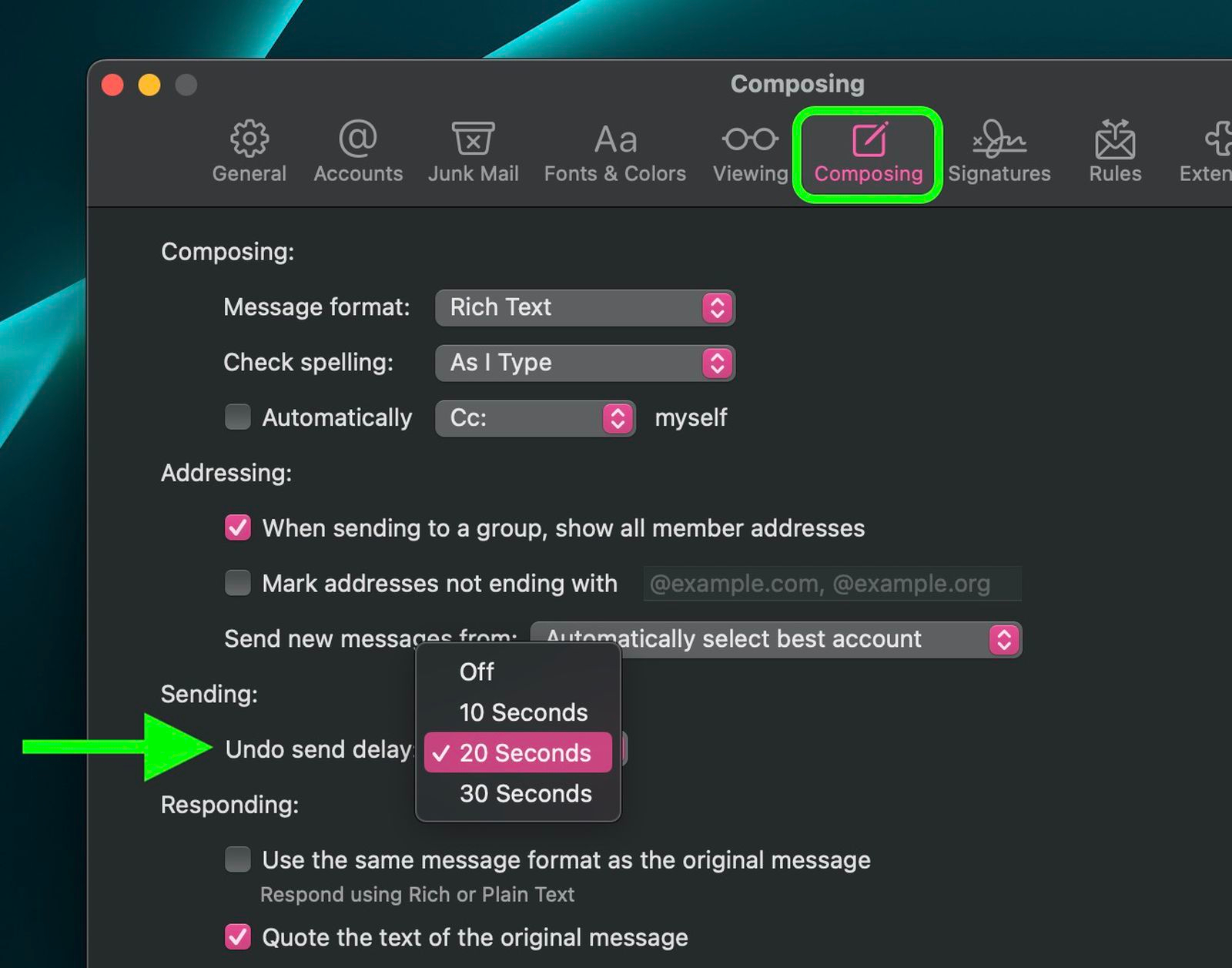Click the Message format: label
This screenshot has height=968, width=1232.
pos(316,307)
